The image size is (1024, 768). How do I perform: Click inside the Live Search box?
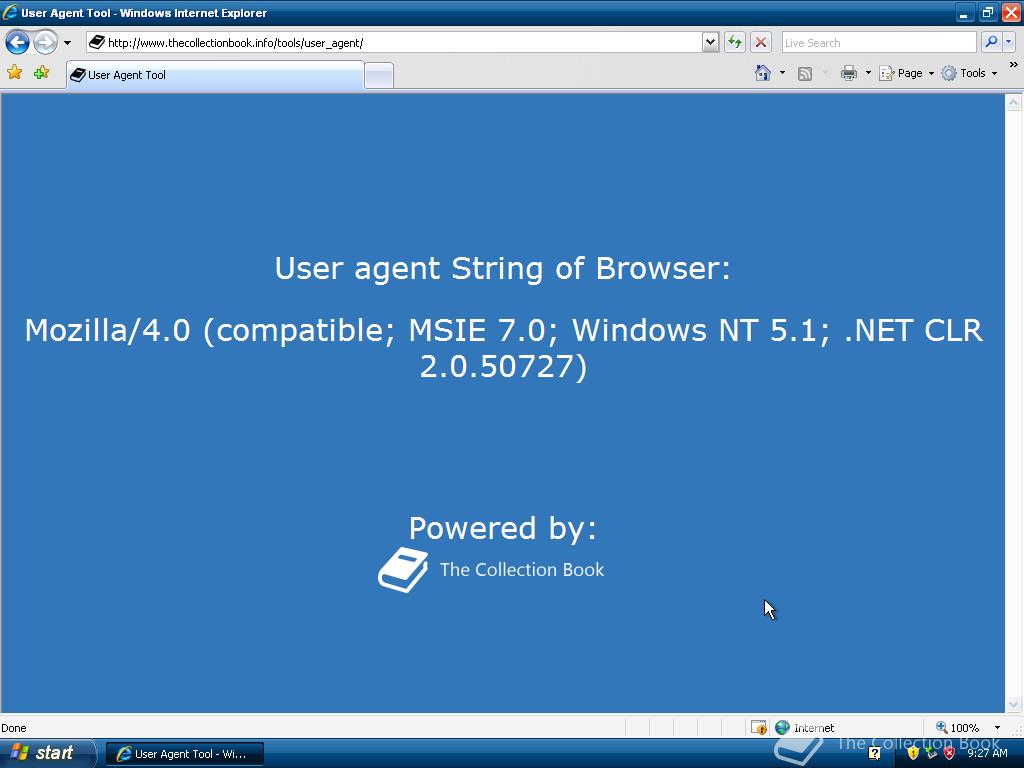(879, 42)
